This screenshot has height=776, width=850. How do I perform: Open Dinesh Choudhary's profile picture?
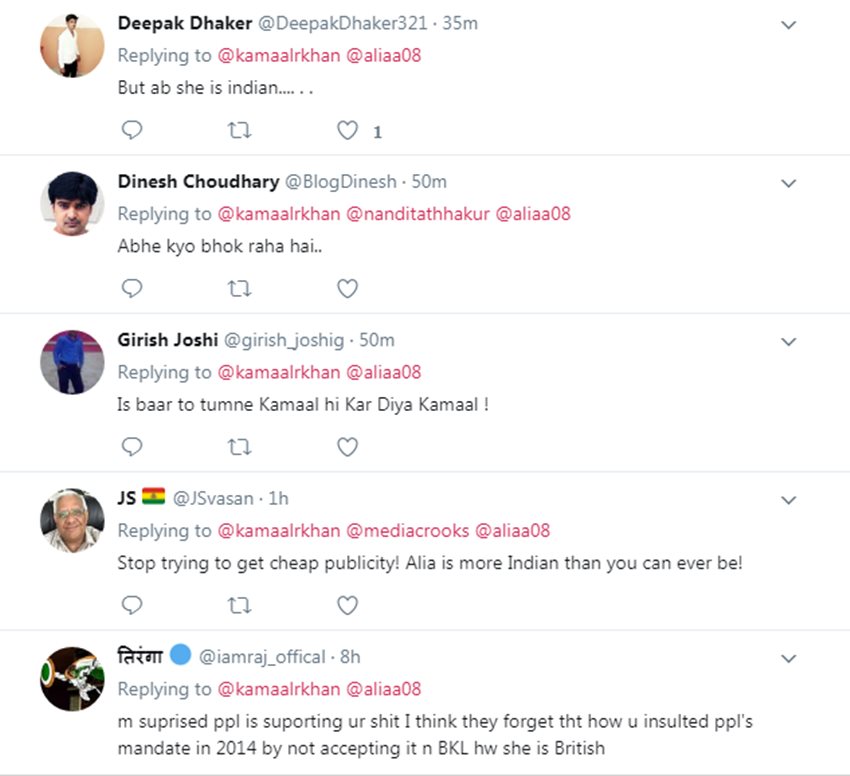72,204
